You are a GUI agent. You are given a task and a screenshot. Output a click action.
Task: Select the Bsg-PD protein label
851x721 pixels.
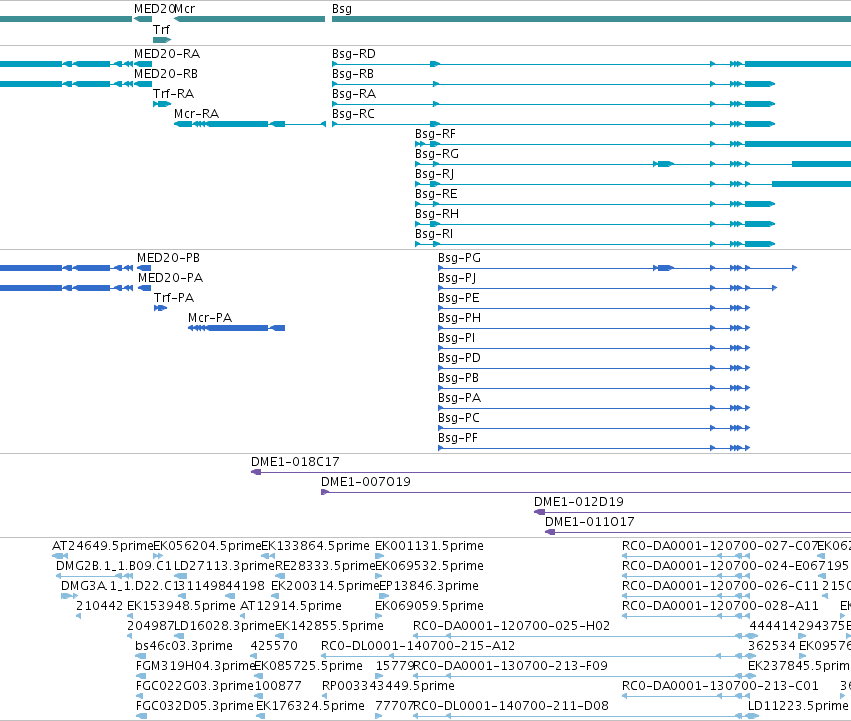coord(459,358)
